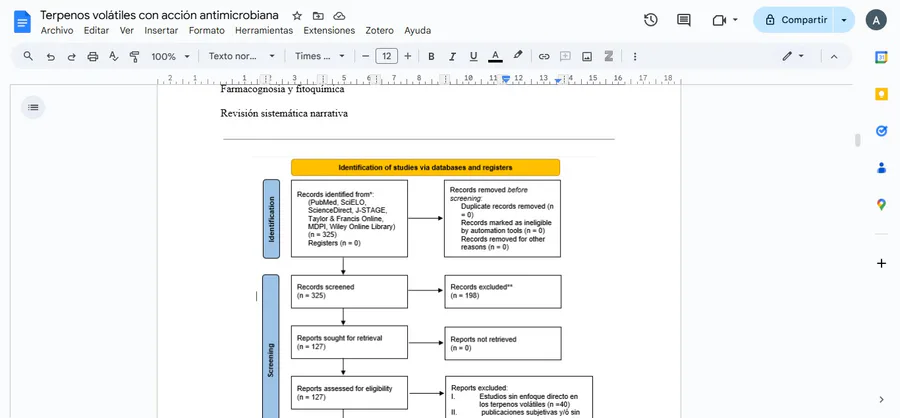Open Google Calendar side panel
900x418 pixels.
[x=881, y=57]
